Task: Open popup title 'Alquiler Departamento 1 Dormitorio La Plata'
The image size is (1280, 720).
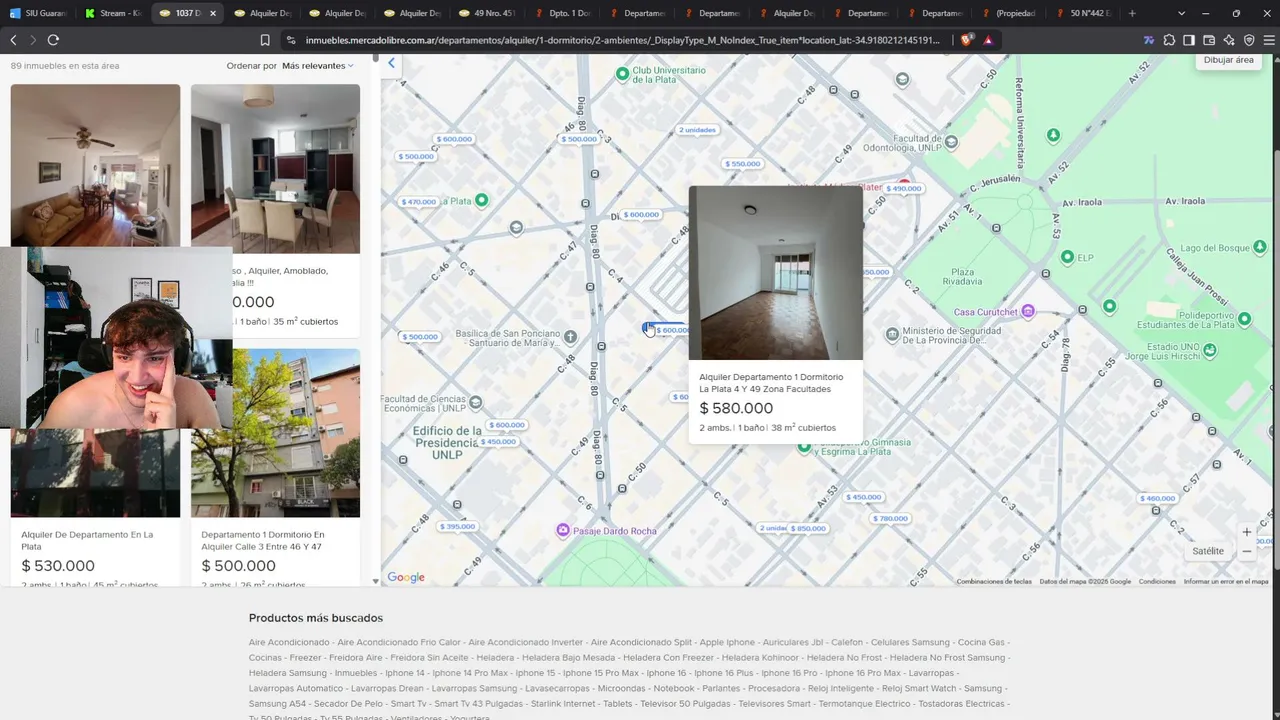Action: pyautogui.click(x=771, y=383)
